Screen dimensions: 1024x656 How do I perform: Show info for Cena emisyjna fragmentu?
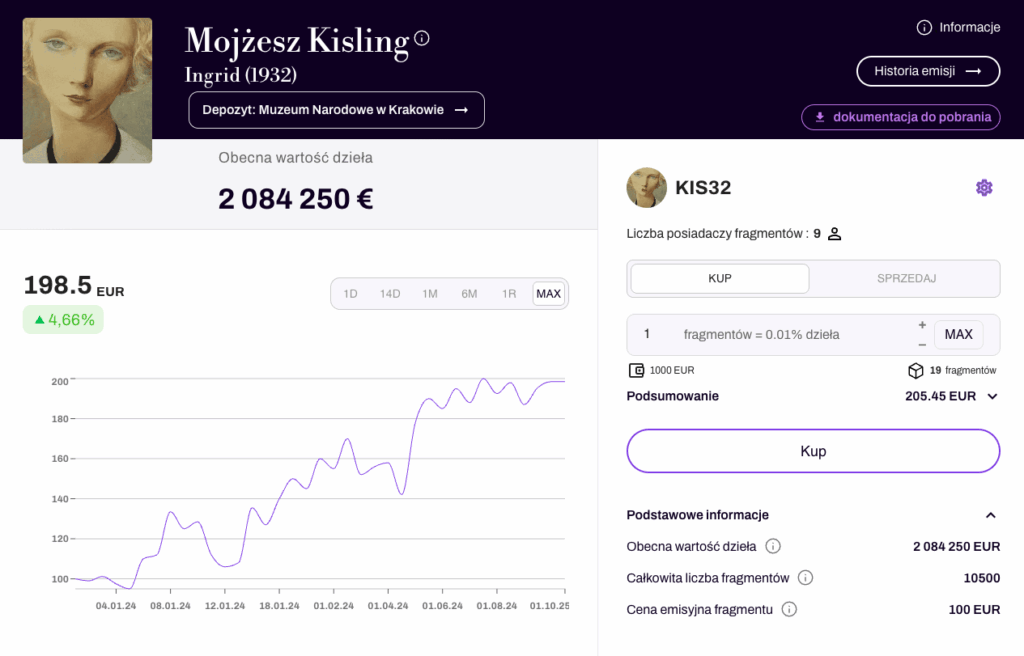tap(789, 610)
